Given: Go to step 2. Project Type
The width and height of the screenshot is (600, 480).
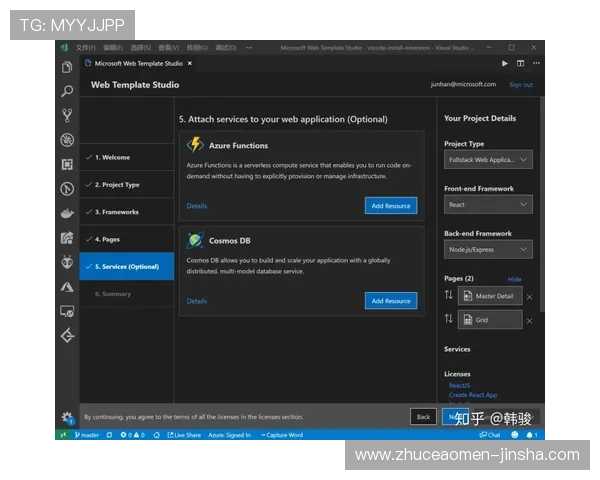Looking at the screenshot, I should 117,185.
